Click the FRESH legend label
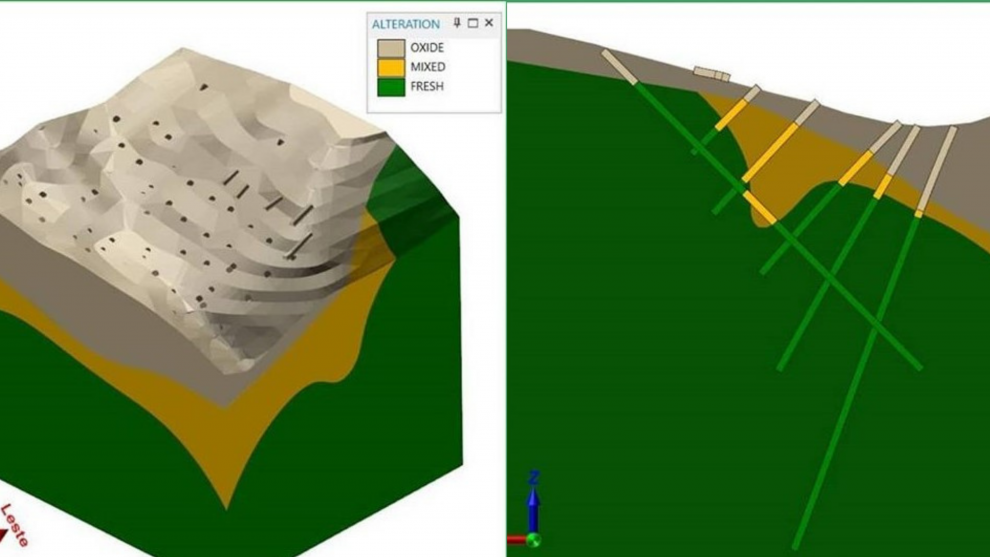990x557 pixels. 427,87
